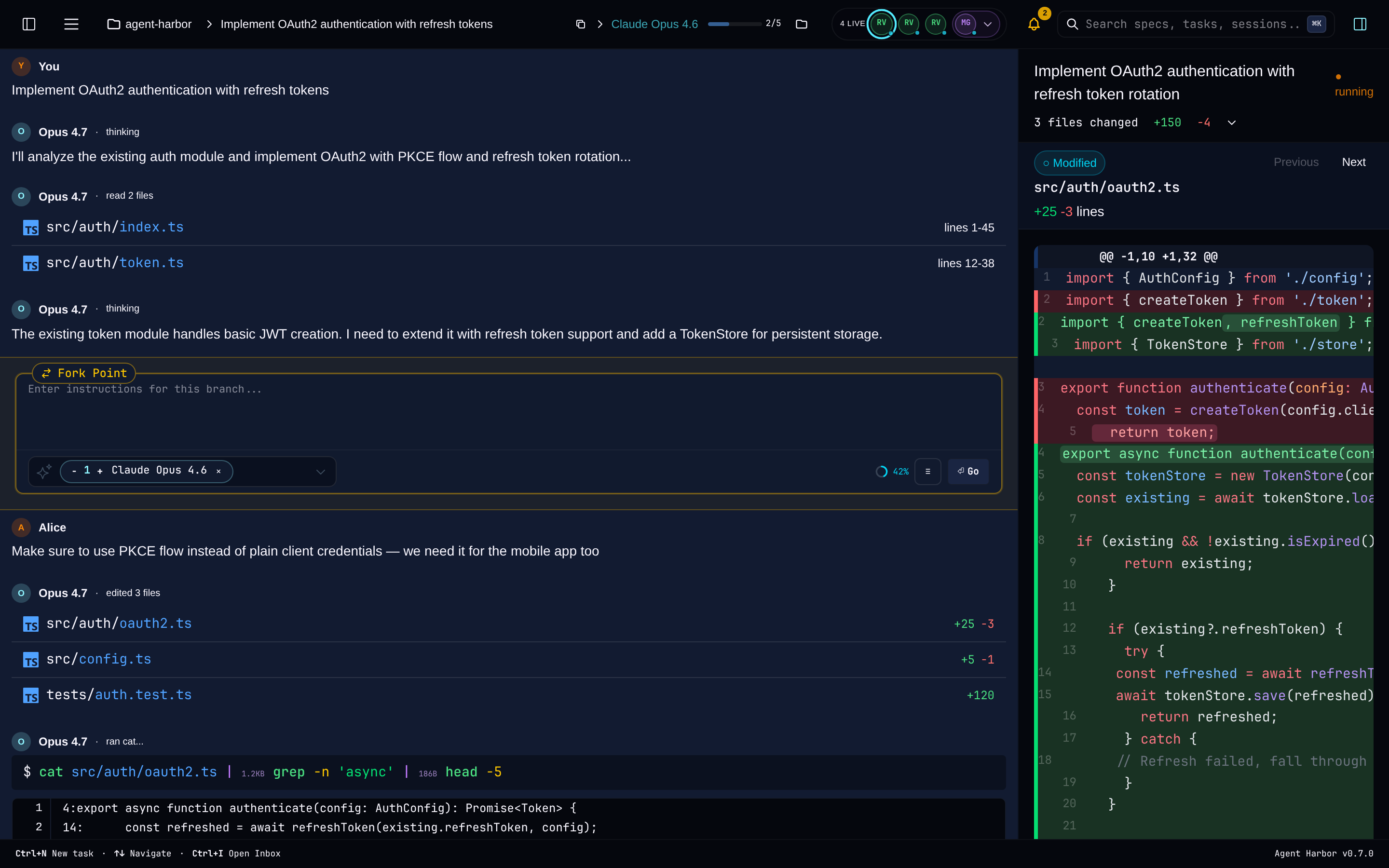
Task: Click the Fork Point label
Action: [84, 373]
